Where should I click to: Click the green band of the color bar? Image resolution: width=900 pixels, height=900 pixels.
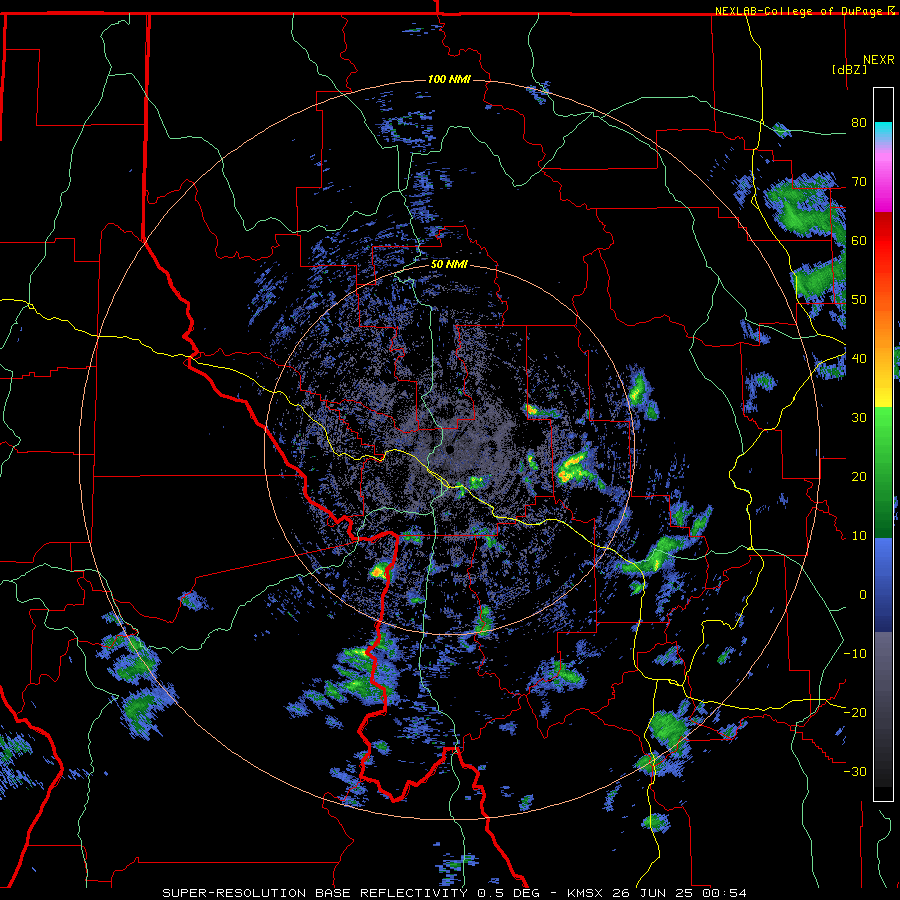coord(883,472)
